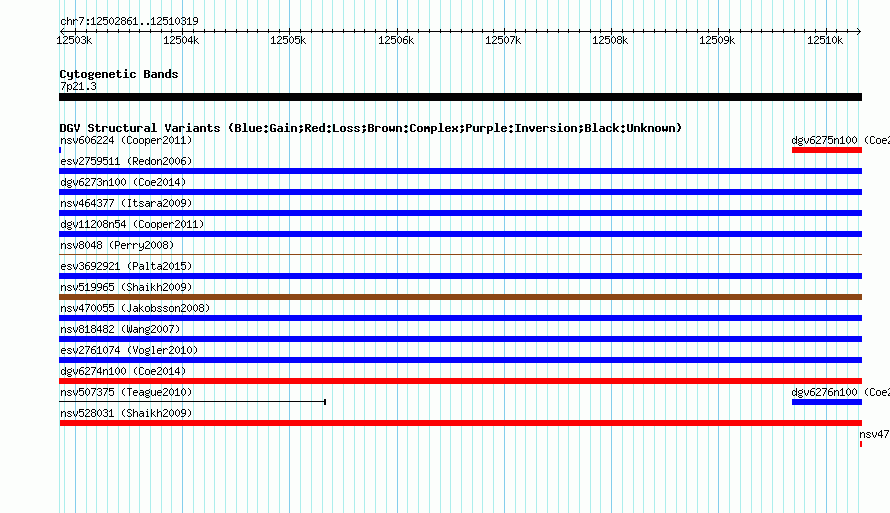Select brown complex bar of nsv519965
This screenshot has width=890, height=513.
tap(460, 297)
